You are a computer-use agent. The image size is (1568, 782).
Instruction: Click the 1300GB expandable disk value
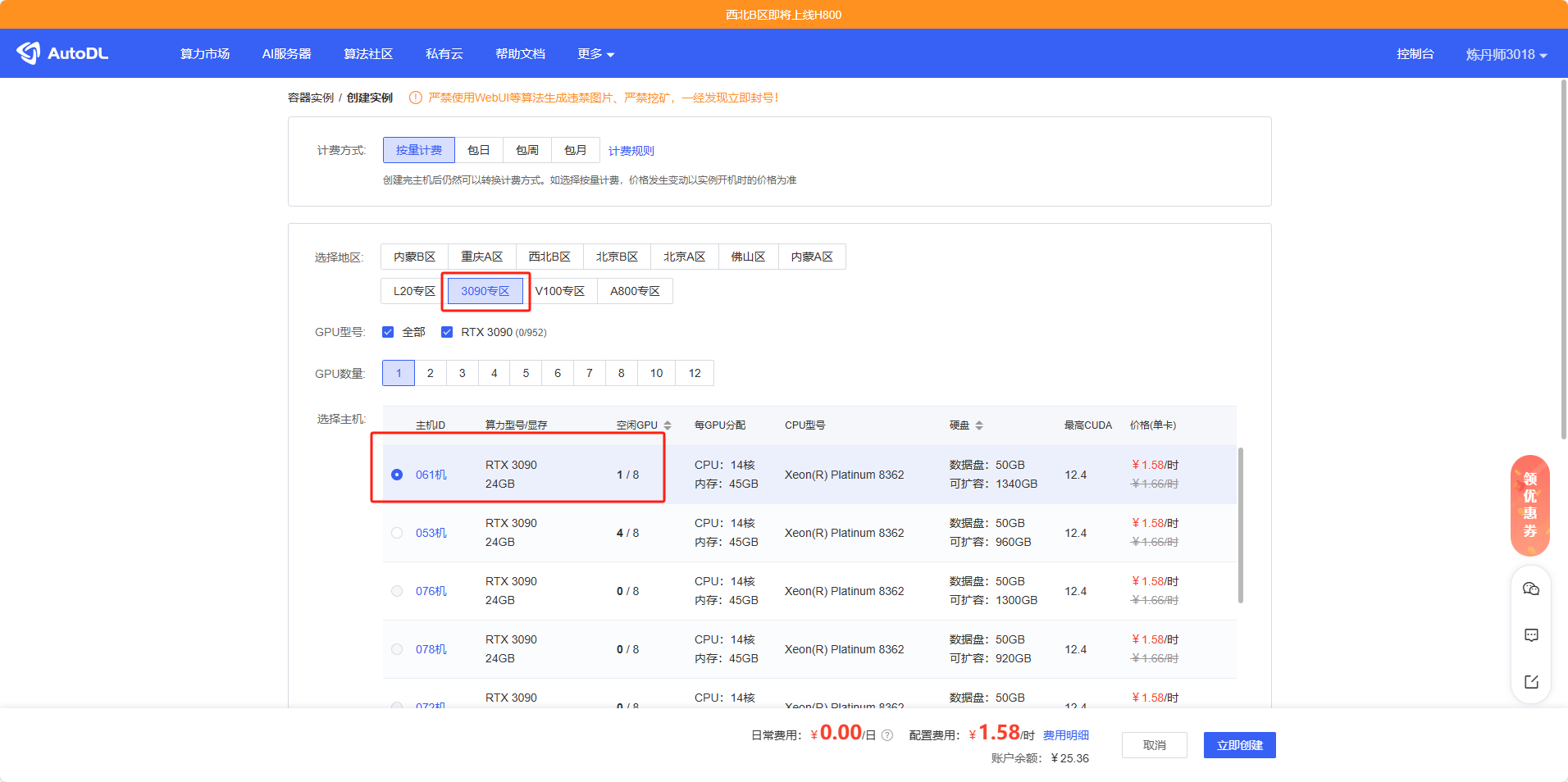1017,600
